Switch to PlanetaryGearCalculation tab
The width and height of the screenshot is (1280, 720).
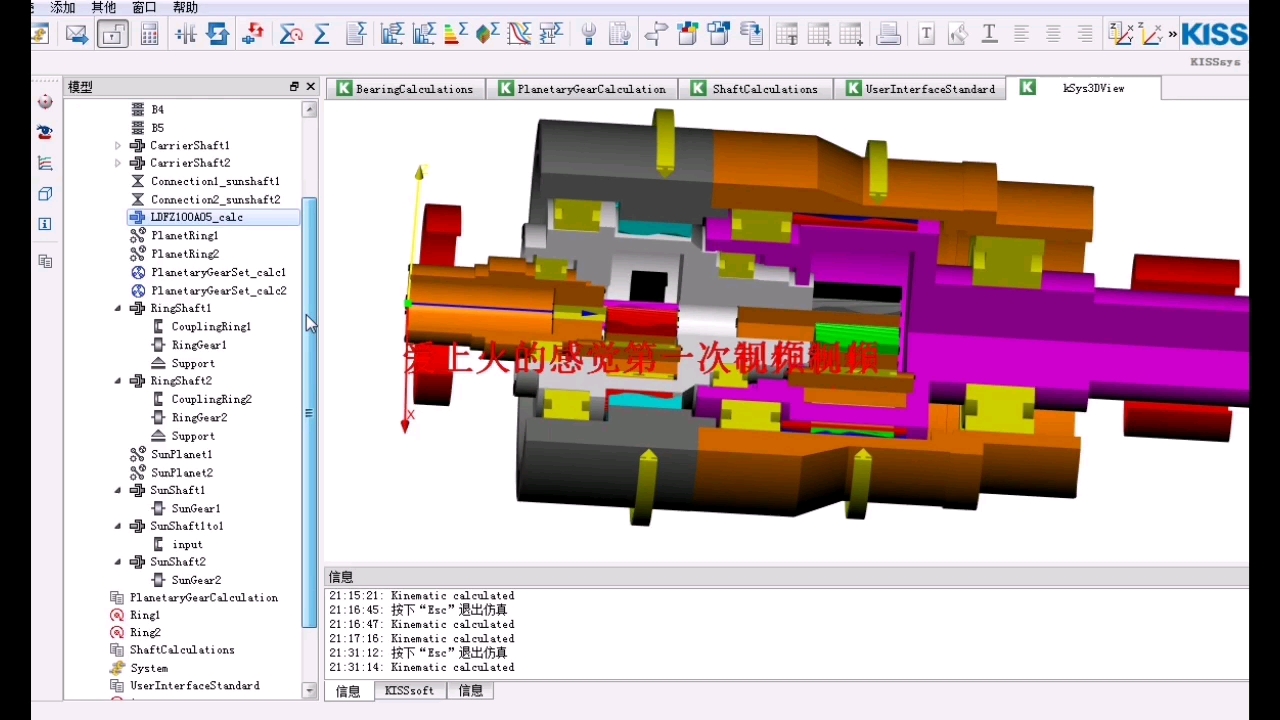coord(582,89)
